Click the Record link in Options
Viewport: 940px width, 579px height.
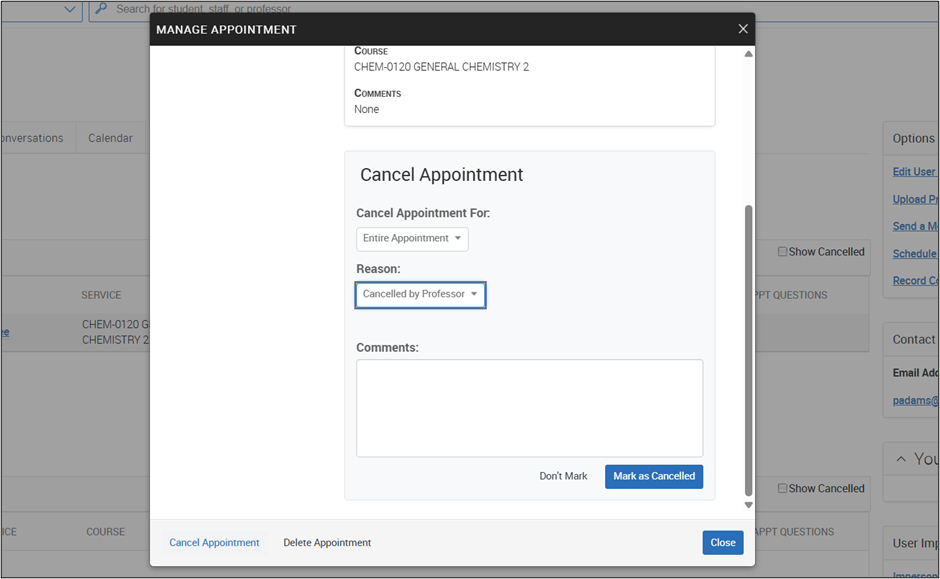915,281
